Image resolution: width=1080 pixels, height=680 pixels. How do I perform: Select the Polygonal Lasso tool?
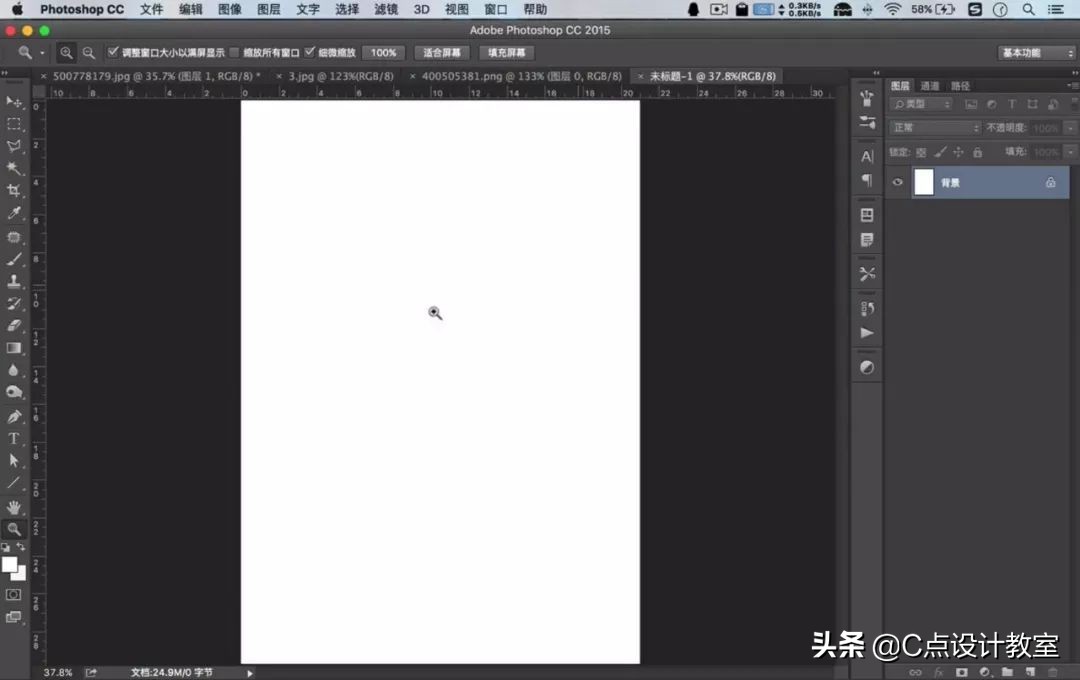[x=14, y=146]
